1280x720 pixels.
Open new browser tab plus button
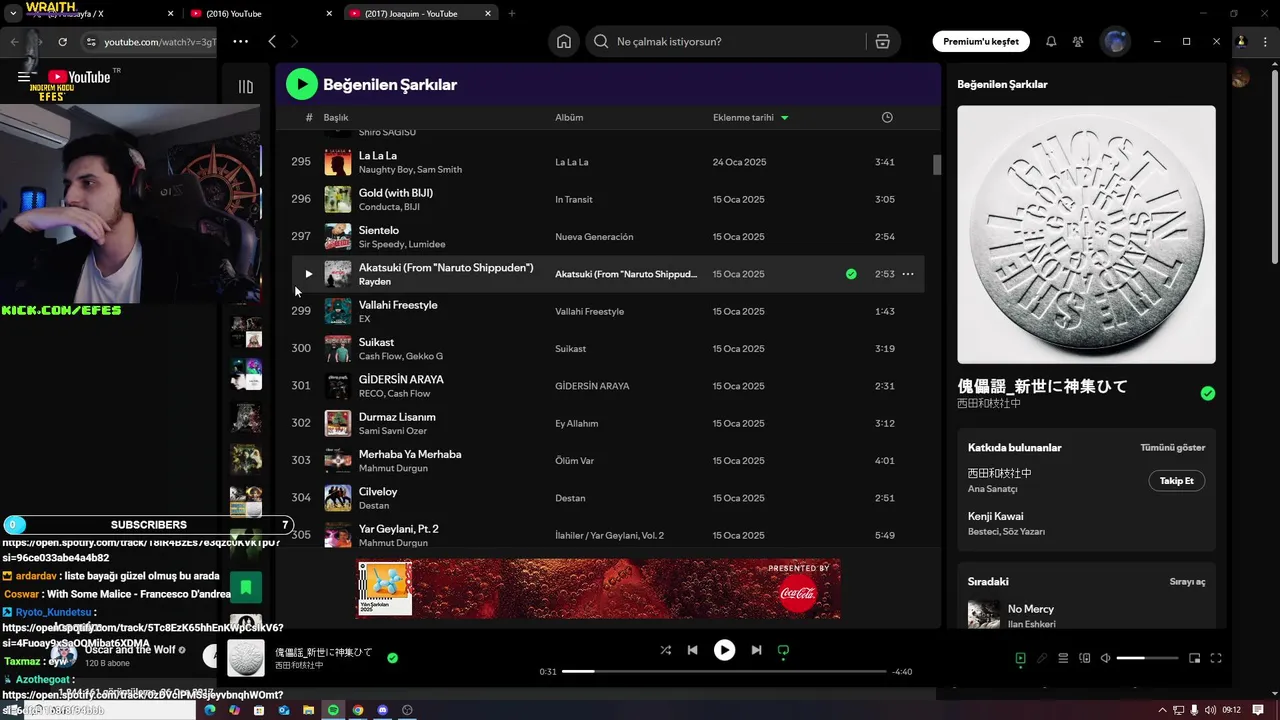[512, 14]
